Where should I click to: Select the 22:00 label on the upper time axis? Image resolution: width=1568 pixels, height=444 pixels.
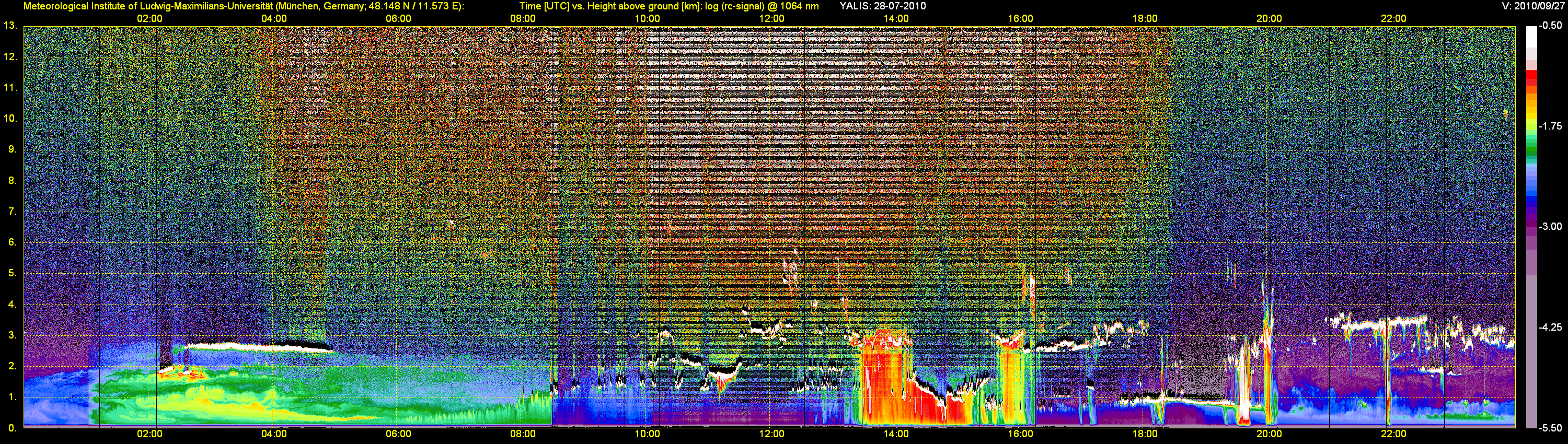pyautogui.click(x=1393, y=19)
